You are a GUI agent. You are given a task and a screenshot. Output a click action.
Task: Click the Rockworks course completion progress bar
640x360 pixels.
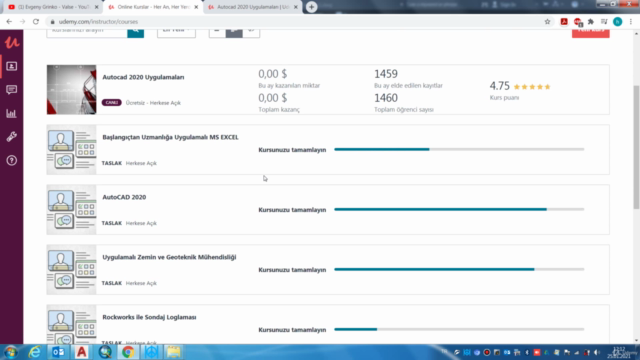[459, 329]
